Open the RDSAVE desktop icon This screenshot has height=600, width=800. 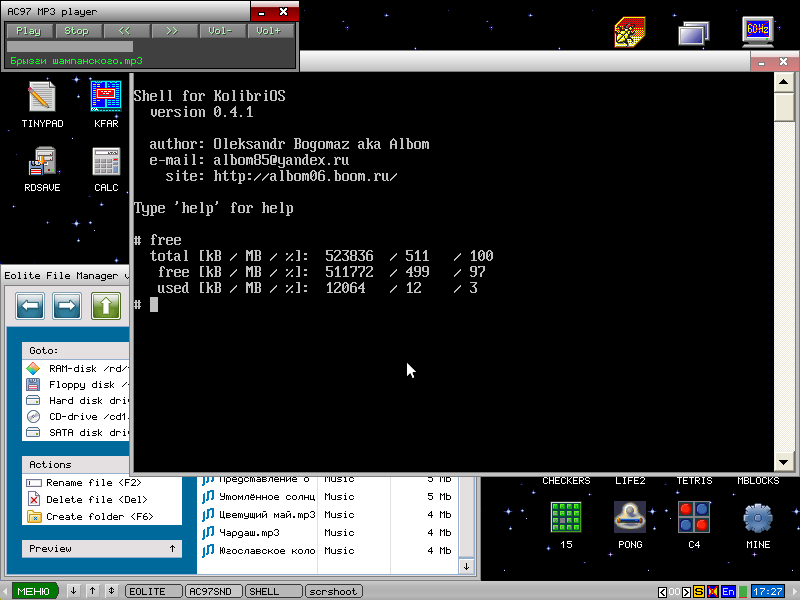pyautogui.click(x=42, y=161)
